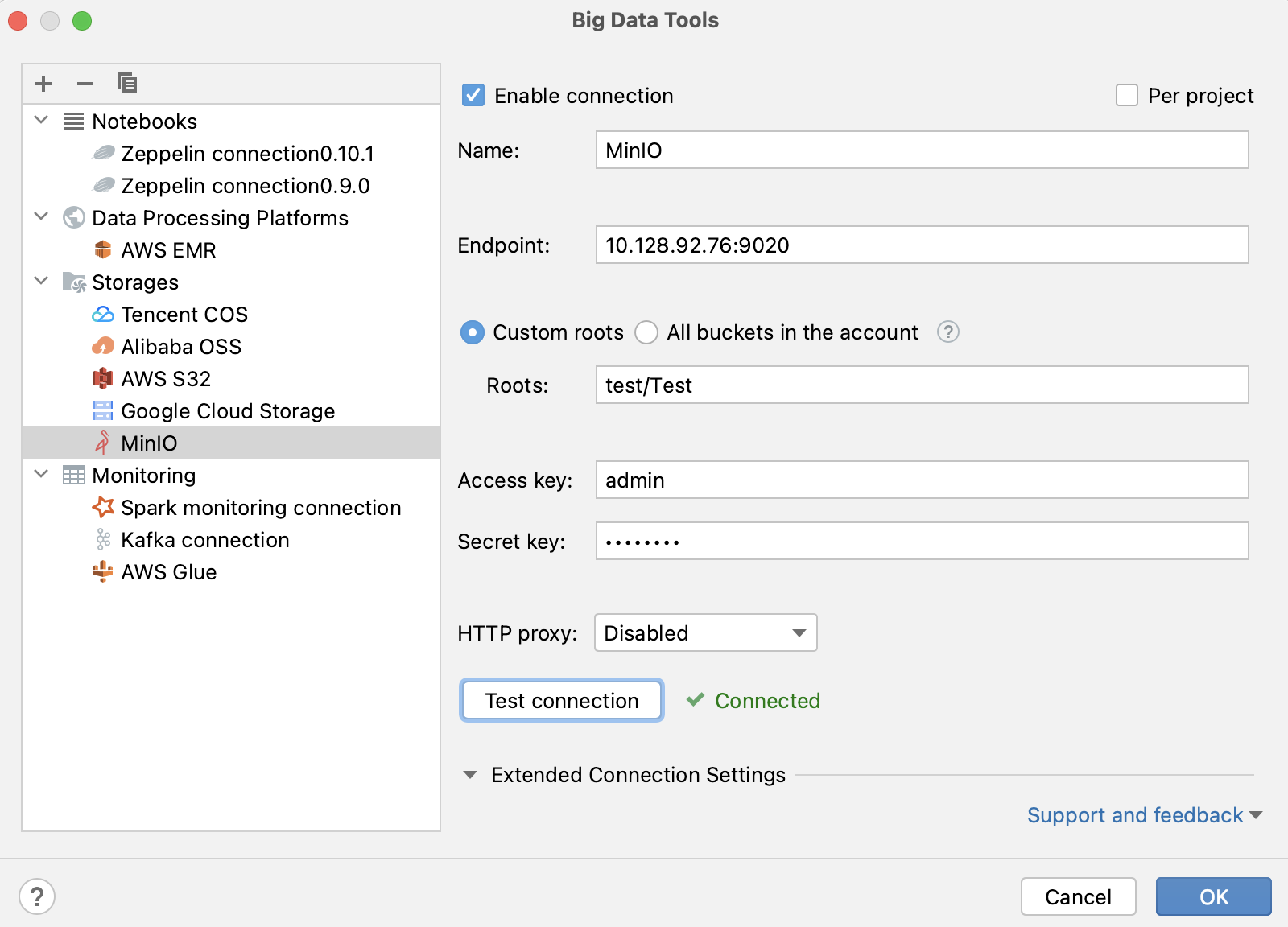Screen dimensions: 1288x927
Task: Click the Duplicate connection copy icon
Action: click(x=127, y=83)
